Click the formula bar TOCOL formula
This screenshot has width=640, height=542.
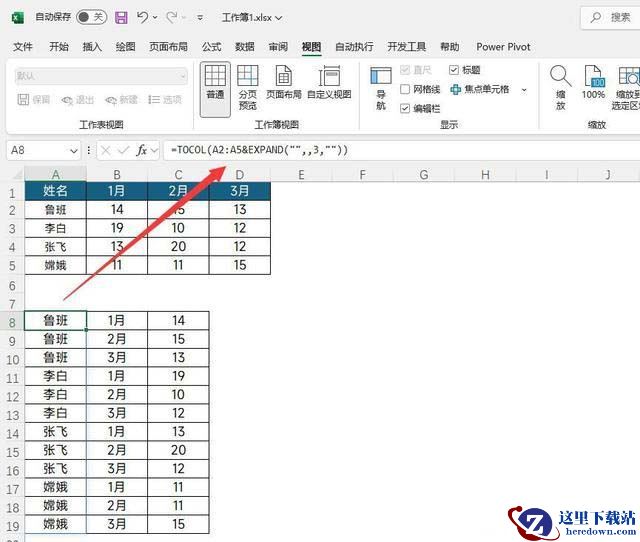click(259, 150)
